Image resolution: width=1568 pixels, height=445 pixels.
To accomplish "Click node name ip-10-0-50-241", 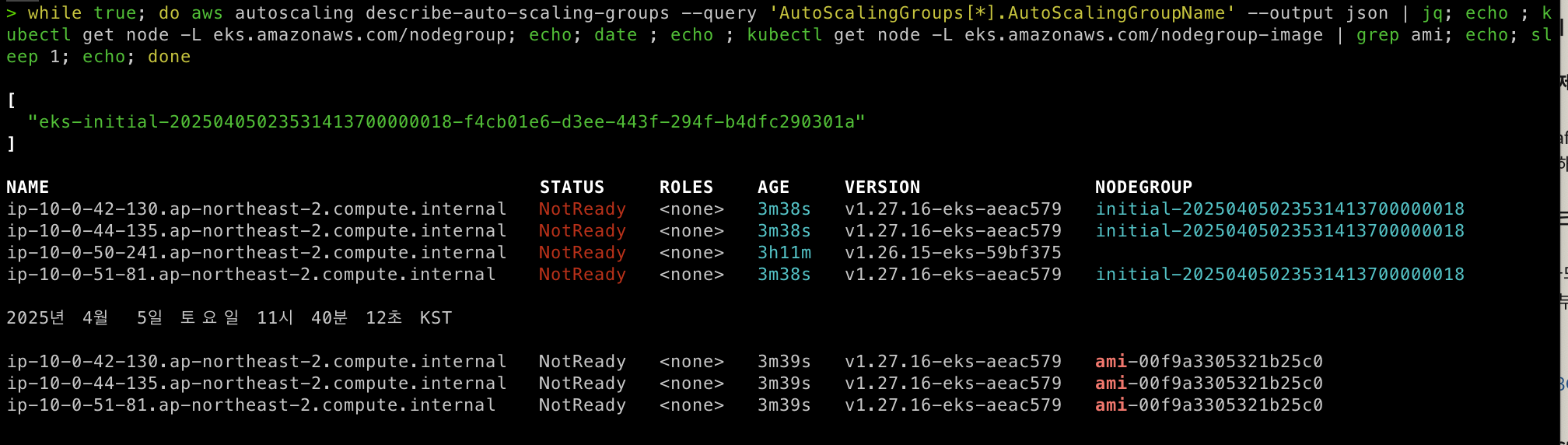I will point(257,253).
